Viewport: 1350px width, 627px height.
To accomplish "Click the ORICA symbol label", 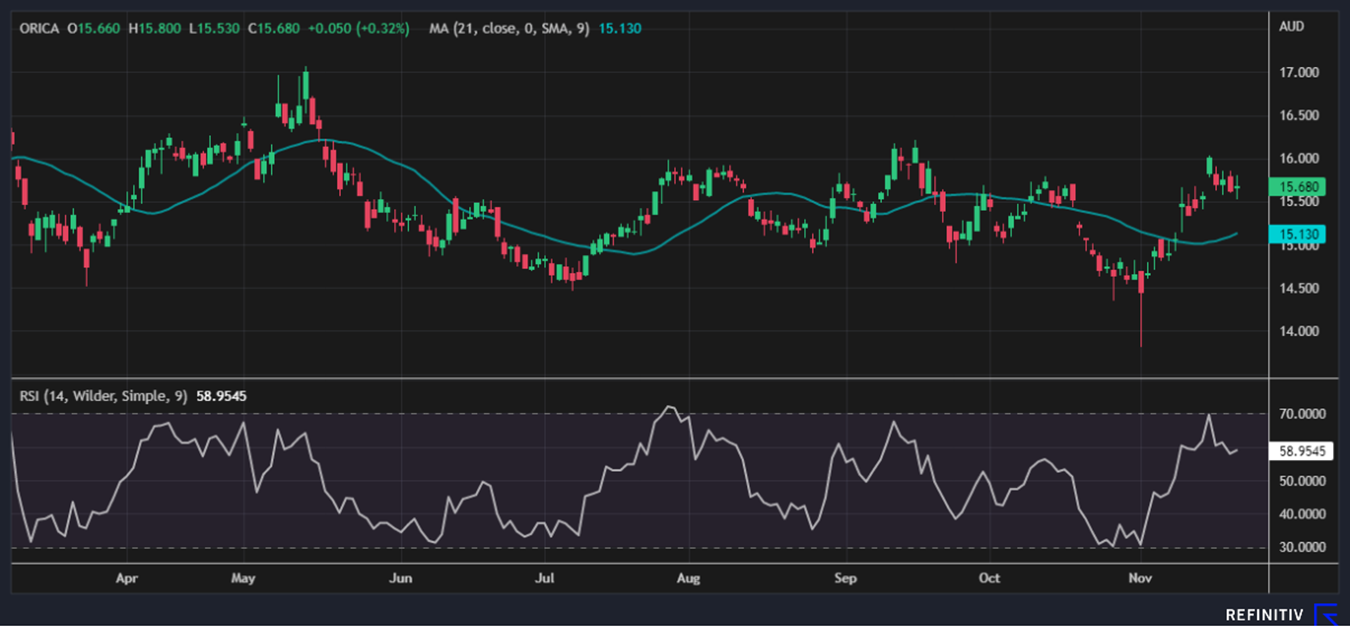I will pos(39,29).
